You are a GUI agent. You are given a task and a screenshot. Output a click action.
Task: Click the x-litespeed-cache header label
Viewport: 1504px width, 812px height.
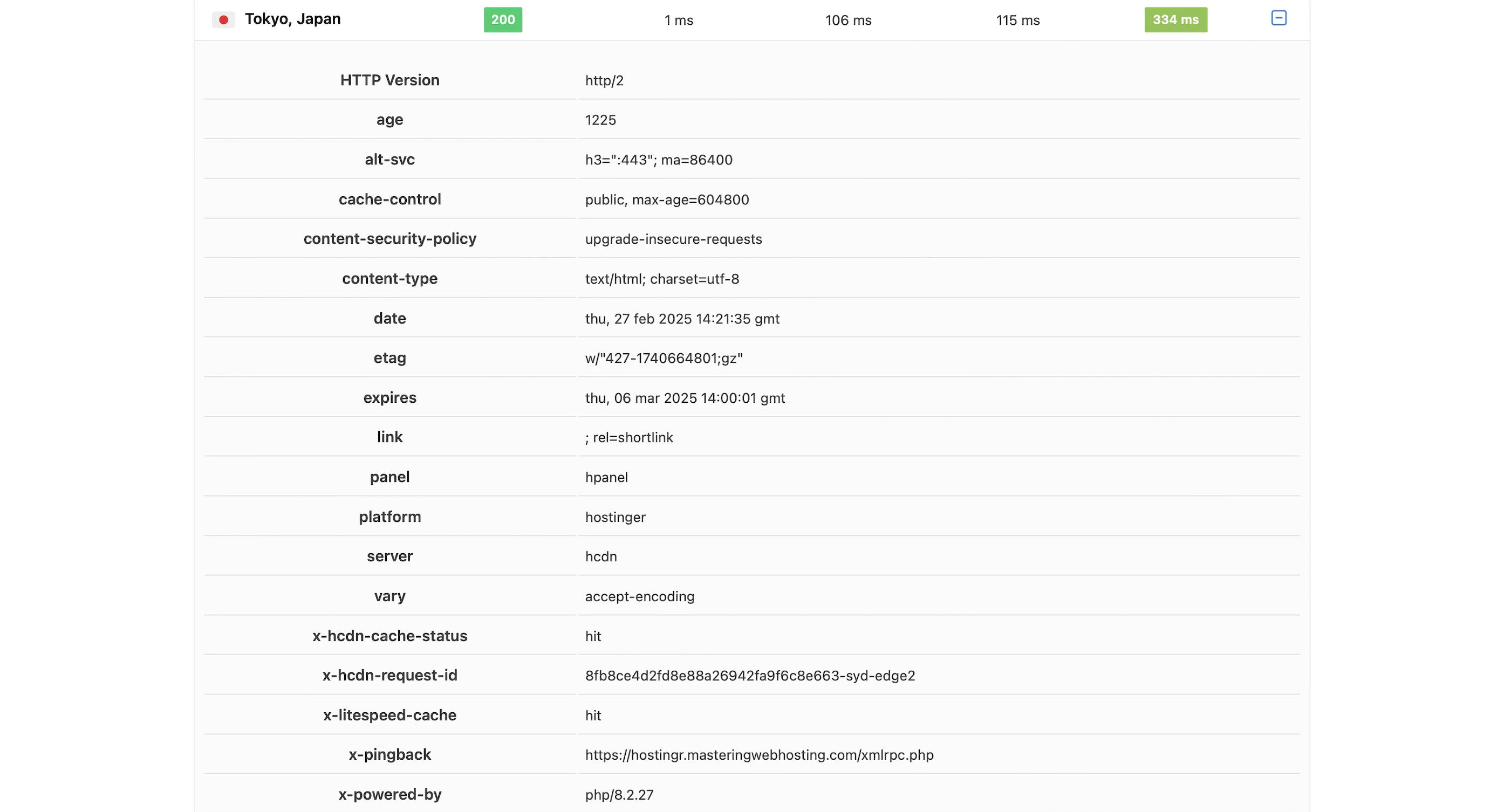tap(389, 715)
